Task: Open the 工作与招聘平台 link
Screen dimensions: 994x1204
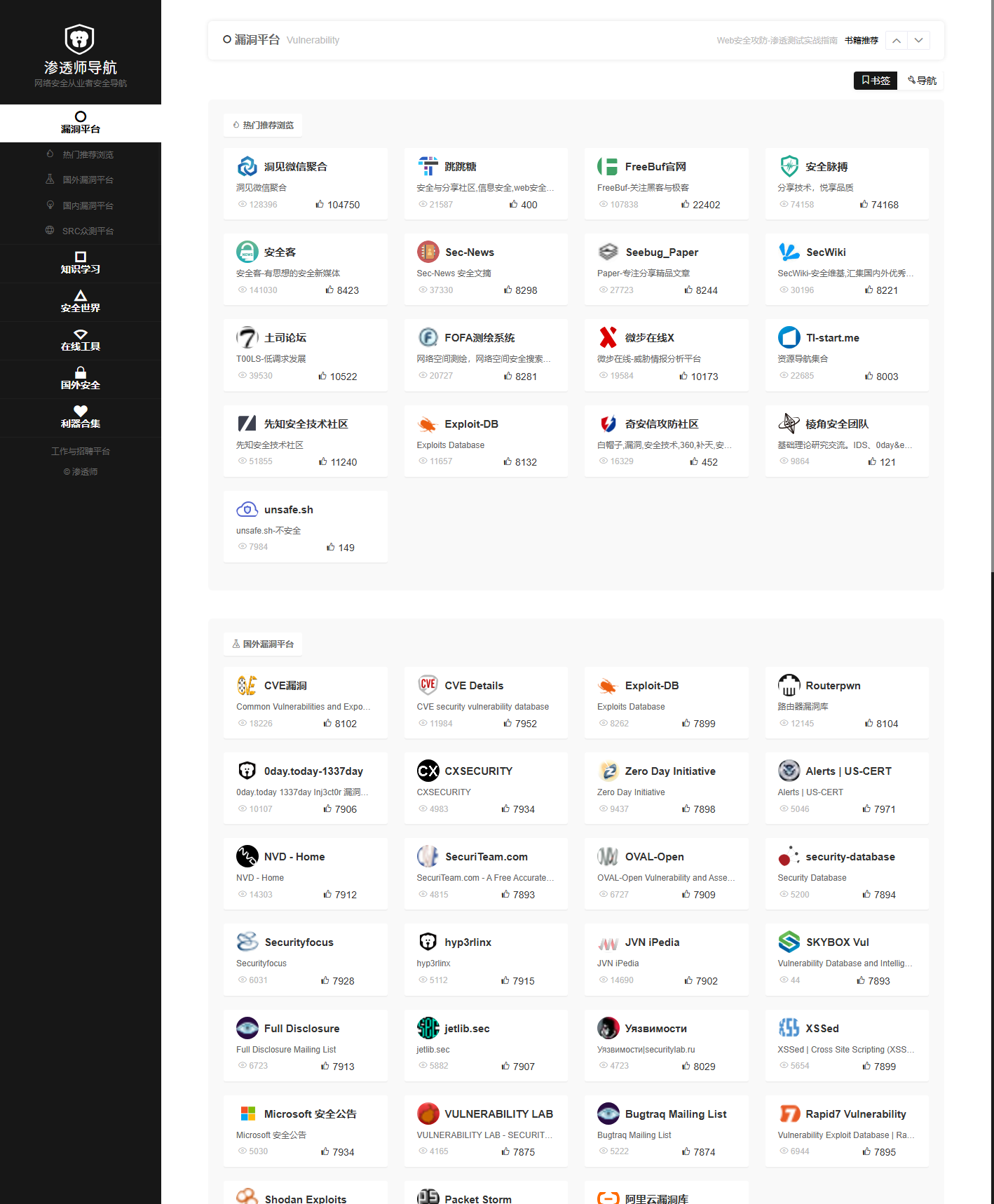Action: (x=81, y=452)
